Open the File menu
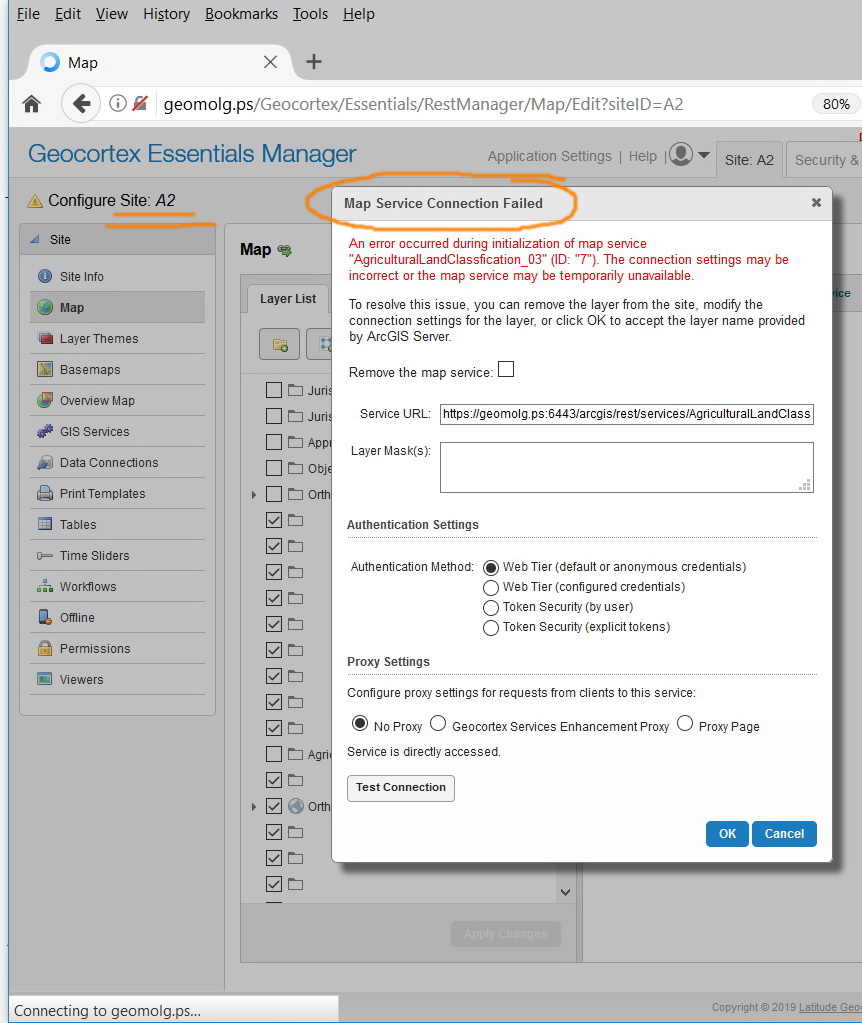The image size is (862, 1023). 28,14
